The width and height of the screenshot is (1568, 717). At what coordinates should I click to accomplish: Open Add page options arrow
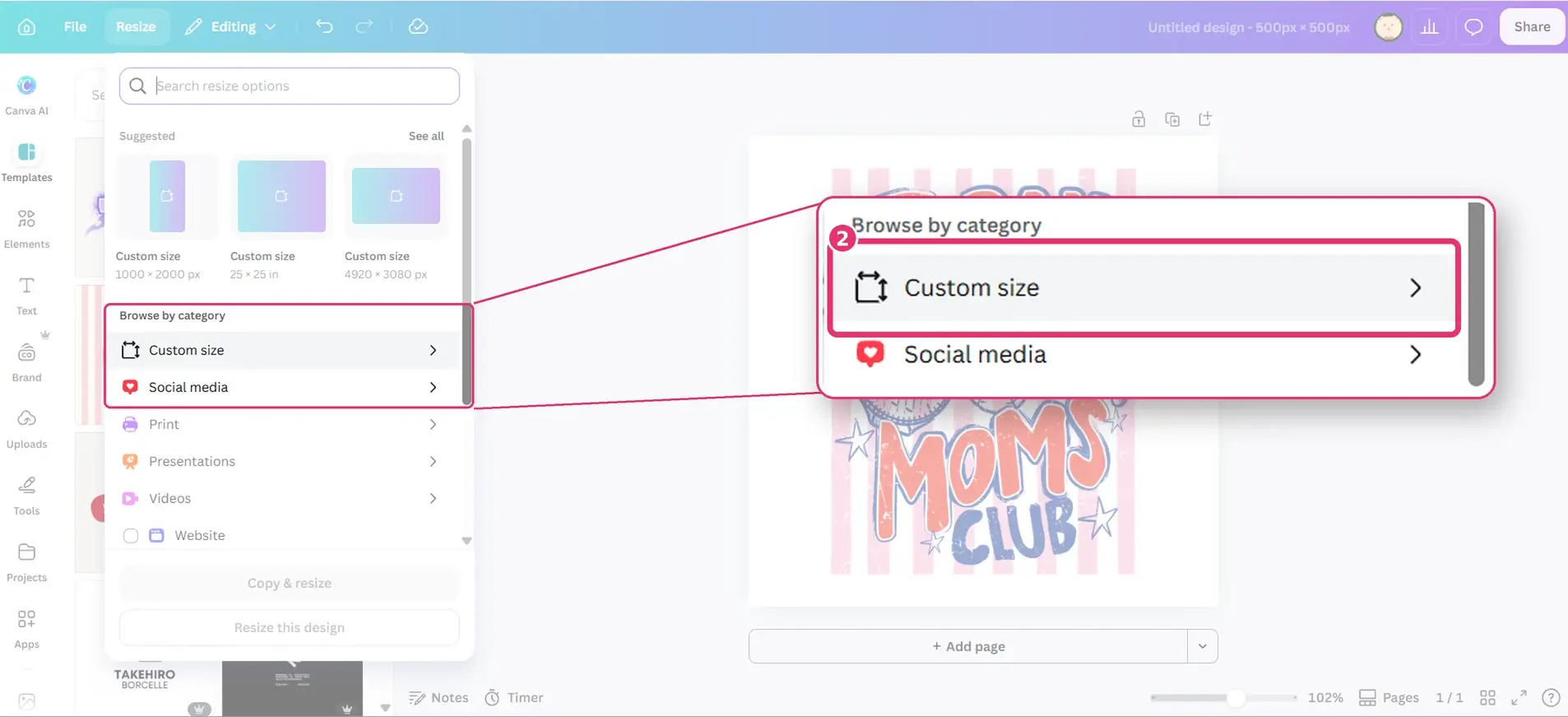point(1202,646)
